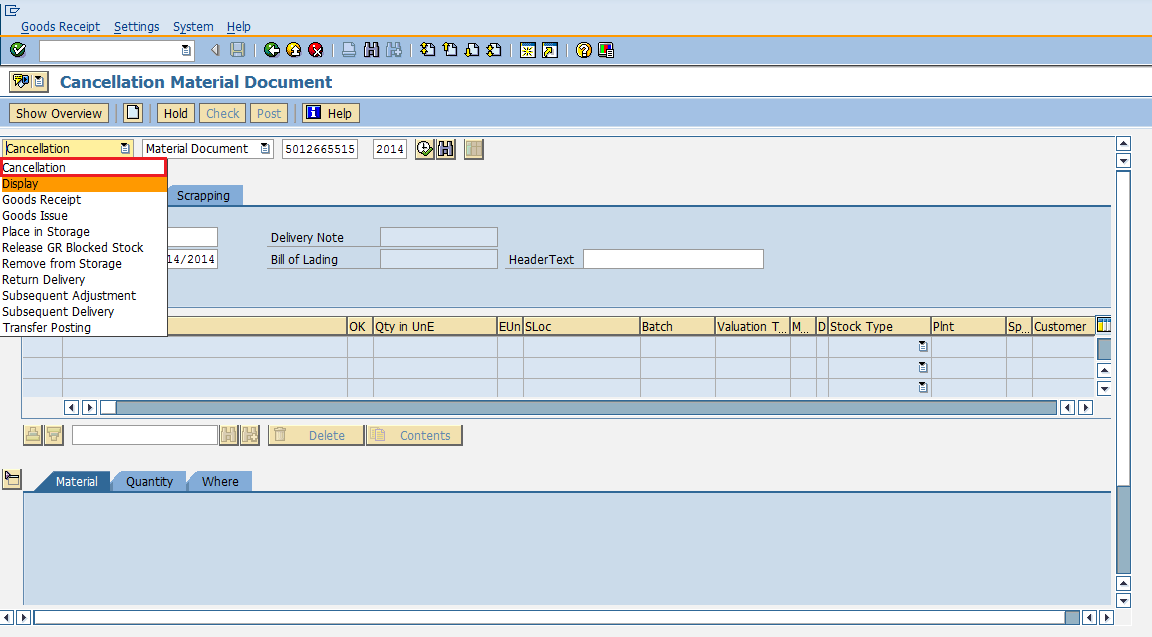
Task: Click the material document number field 5012665515
Action: point(320,149)
